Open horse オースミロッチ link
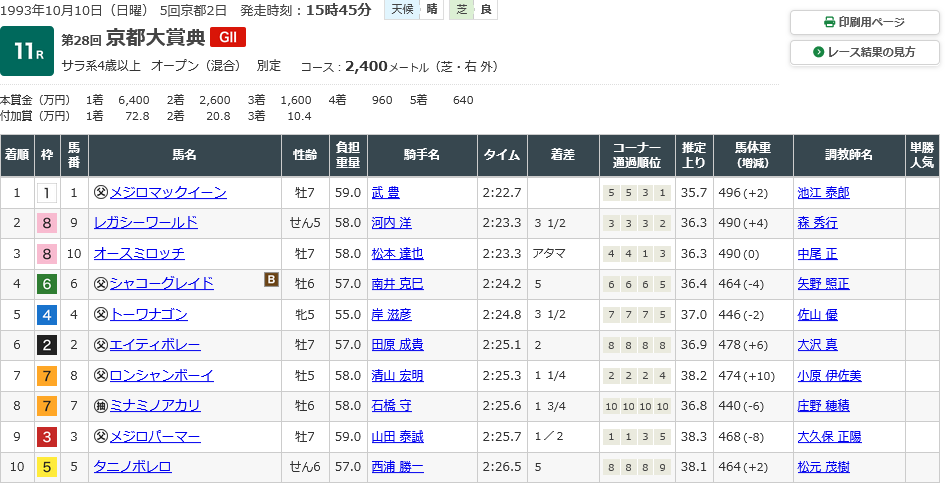This screenshot has width=945, height=490. [139, 254]
